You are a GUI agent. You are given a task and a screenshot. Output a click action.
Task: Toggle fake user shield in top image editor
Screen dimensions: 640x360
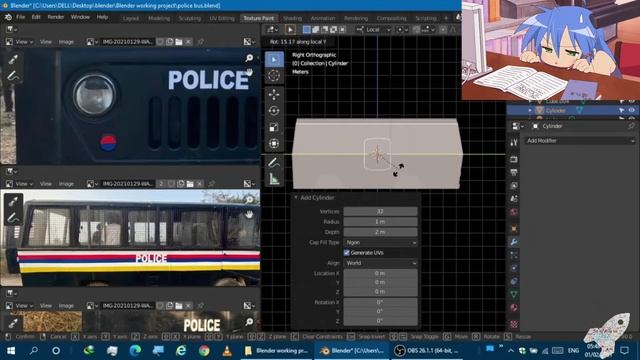(160, 42)
